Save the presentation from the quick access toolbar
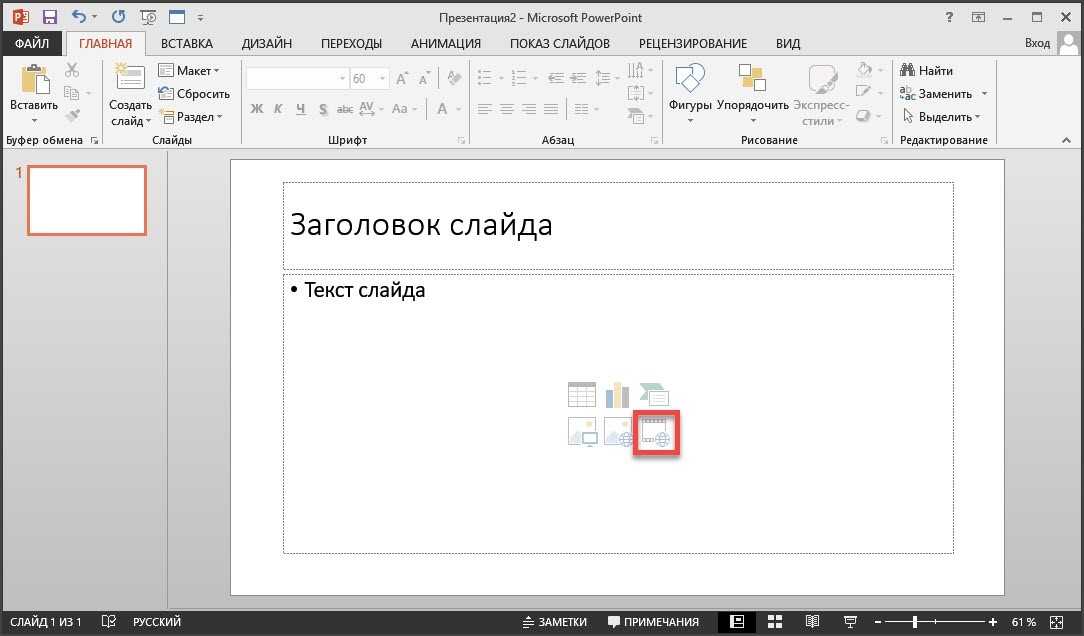Screen dimensions: 1084x636 pyautogui.click(x=49, y=17)
